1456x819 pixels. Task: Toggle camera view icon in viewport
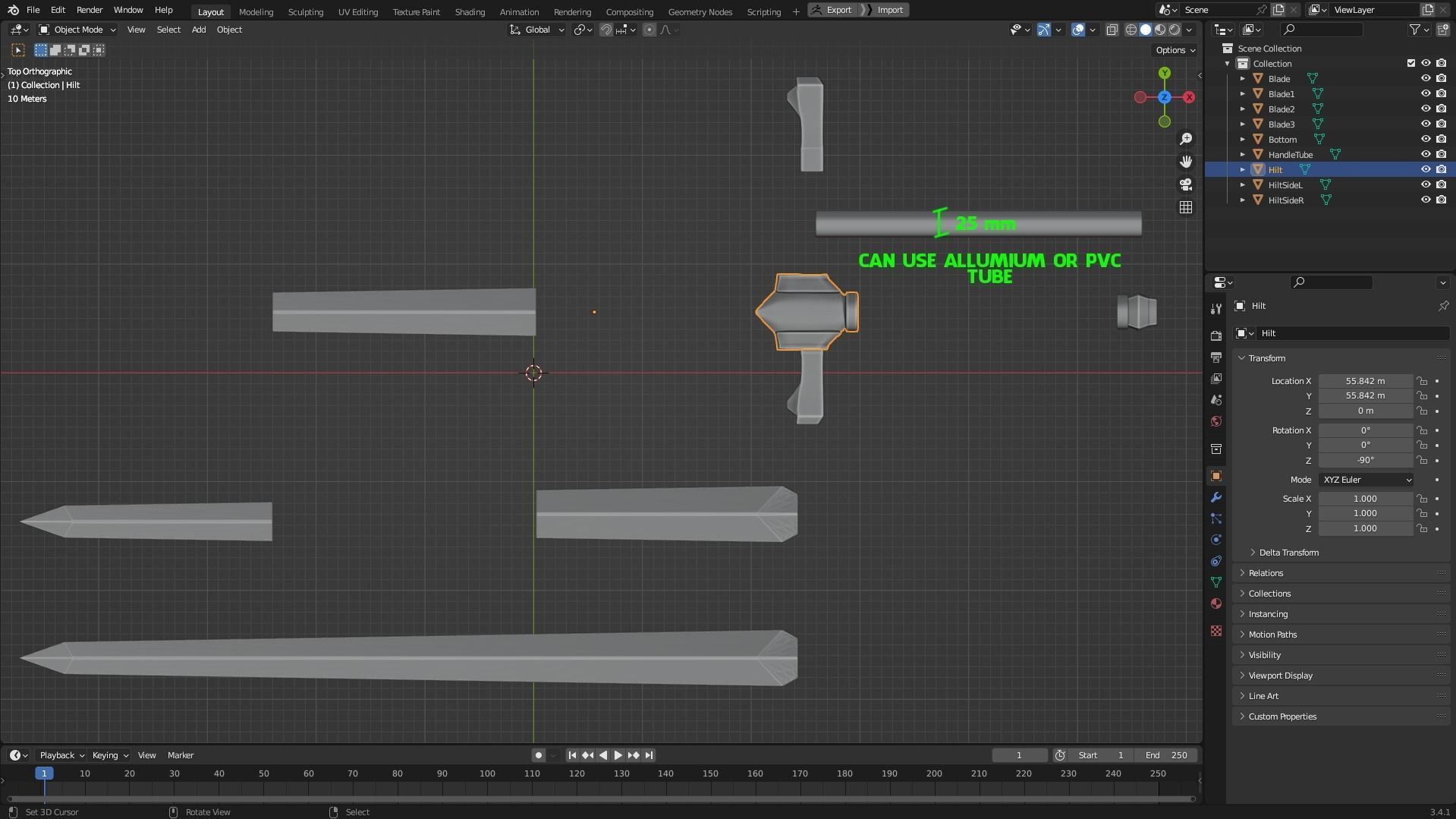click(x=1186, y=184)
